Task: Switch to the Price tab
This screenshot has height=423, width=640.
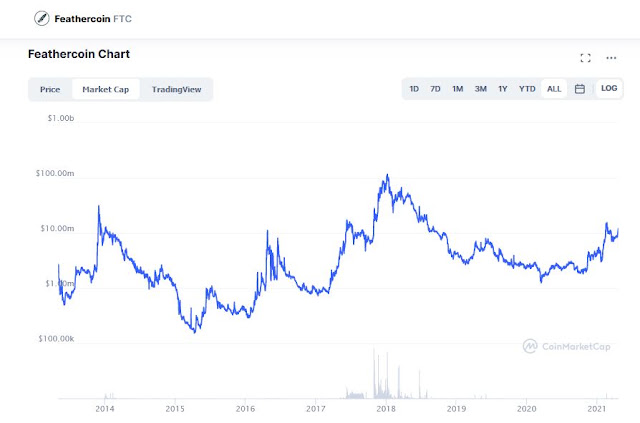Action: [50, 89]
